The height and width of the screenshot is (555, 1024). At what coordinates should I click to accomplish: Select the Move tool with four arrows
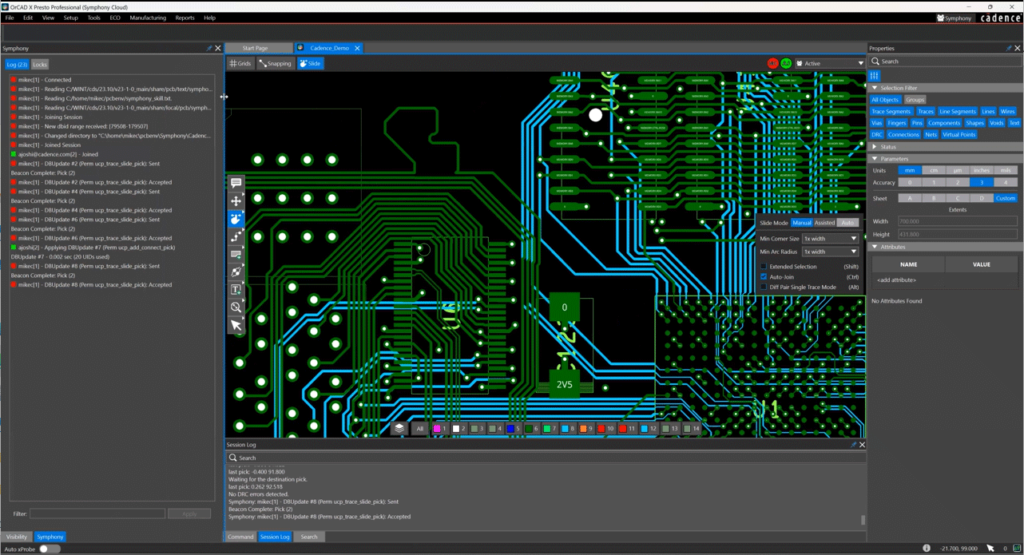click(x=236, y=201)
